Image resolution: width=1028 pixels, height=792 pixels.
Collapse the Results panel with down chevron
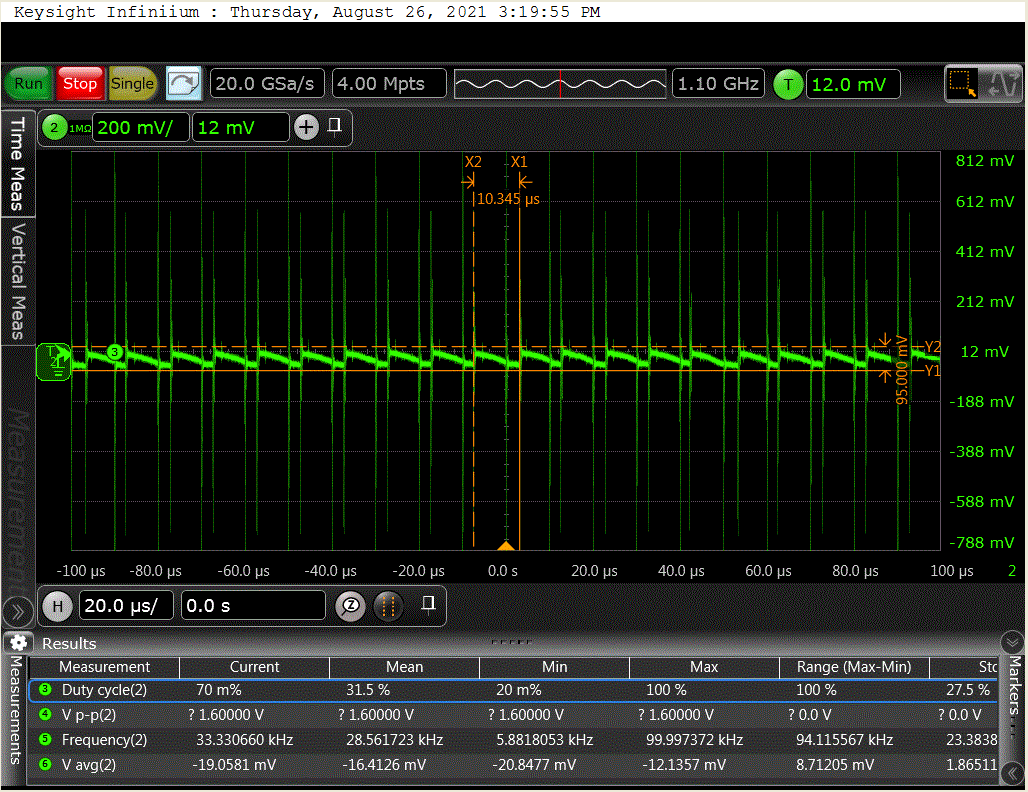1012,642
